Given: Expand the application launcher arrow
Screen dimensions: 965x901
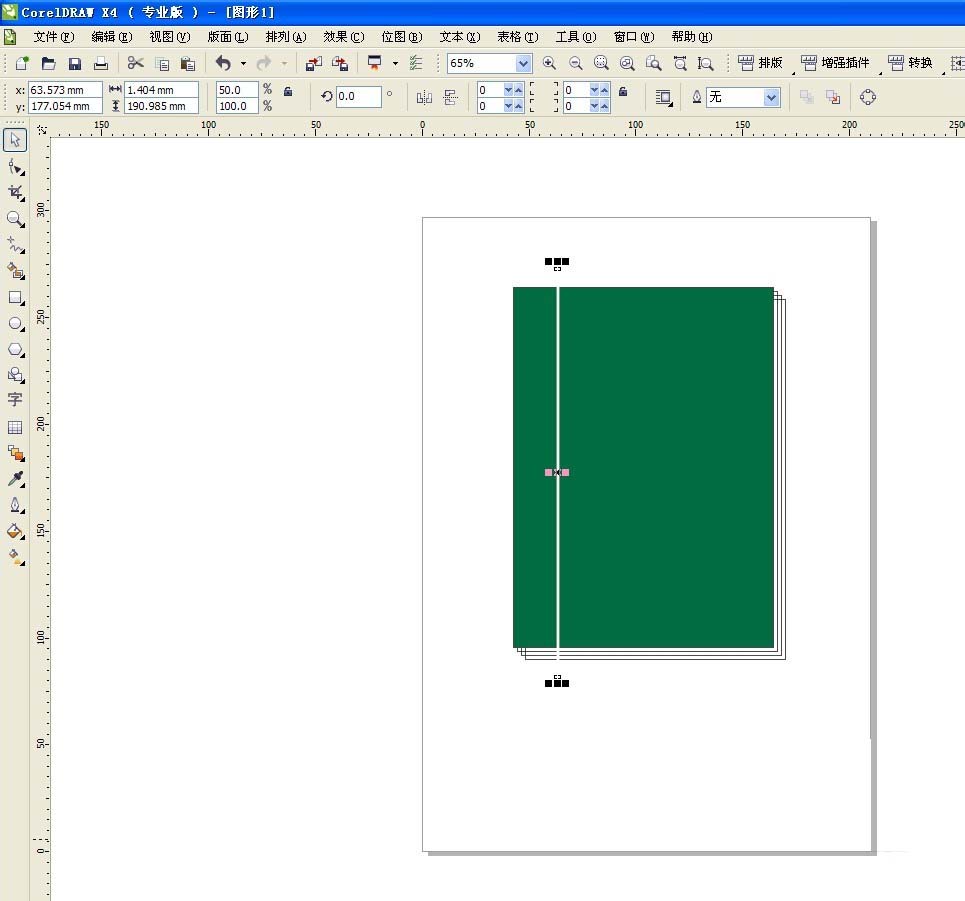Looking at the screenshot, I should [395, 63].
